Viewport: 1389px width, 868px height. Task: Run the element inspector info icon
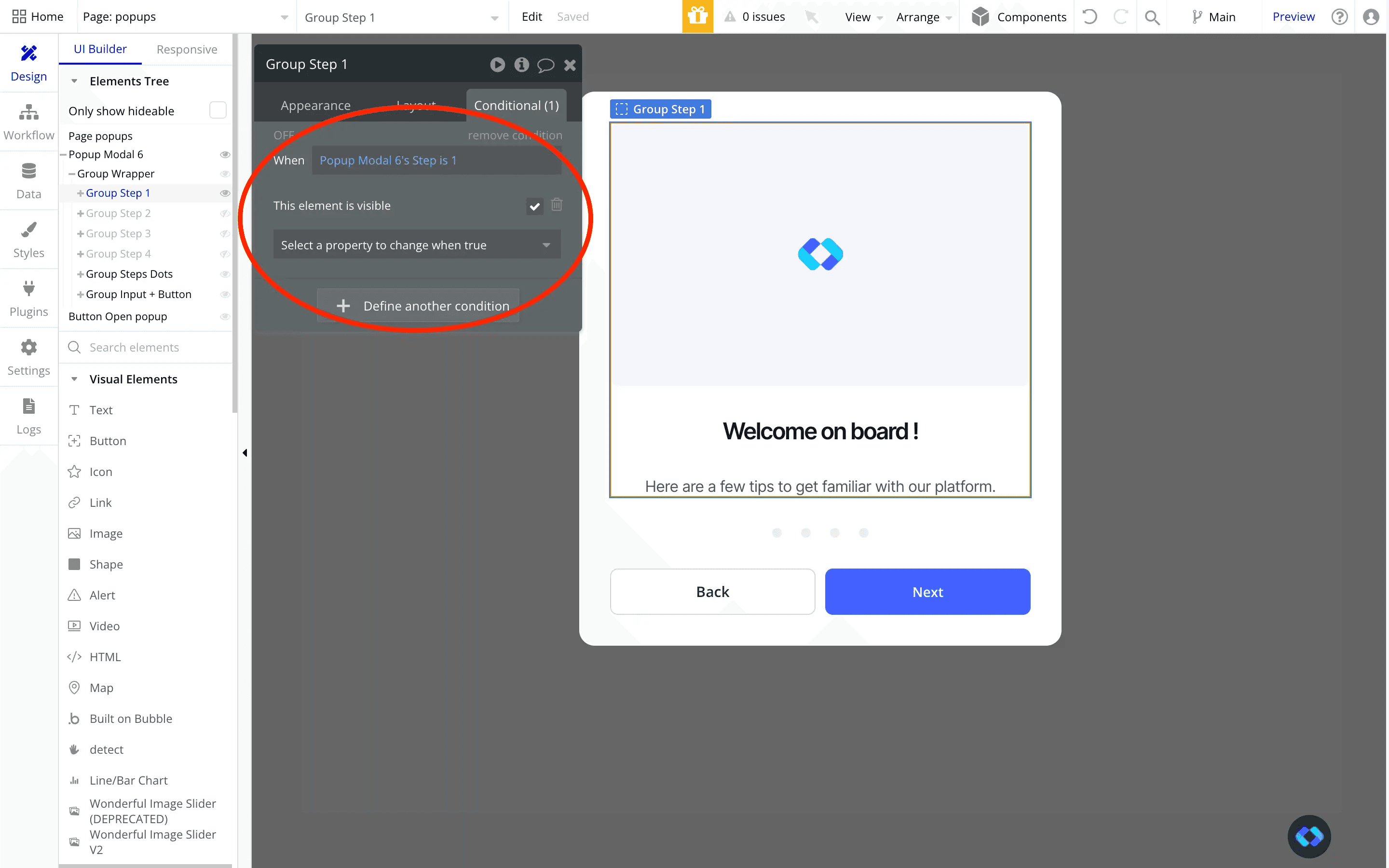[521, 64]
